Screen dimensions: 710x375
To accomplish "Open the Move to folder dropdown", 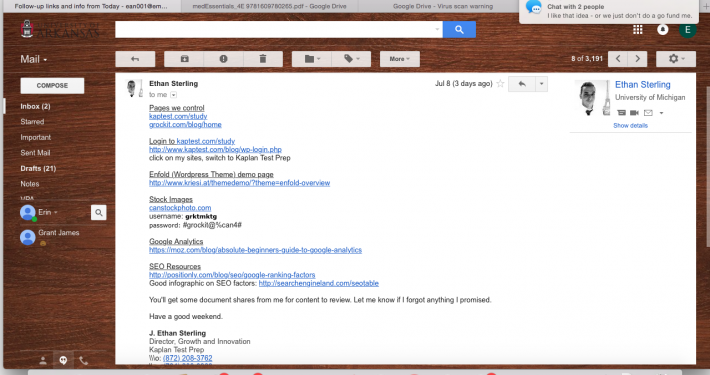I will (x=312, y=59).
